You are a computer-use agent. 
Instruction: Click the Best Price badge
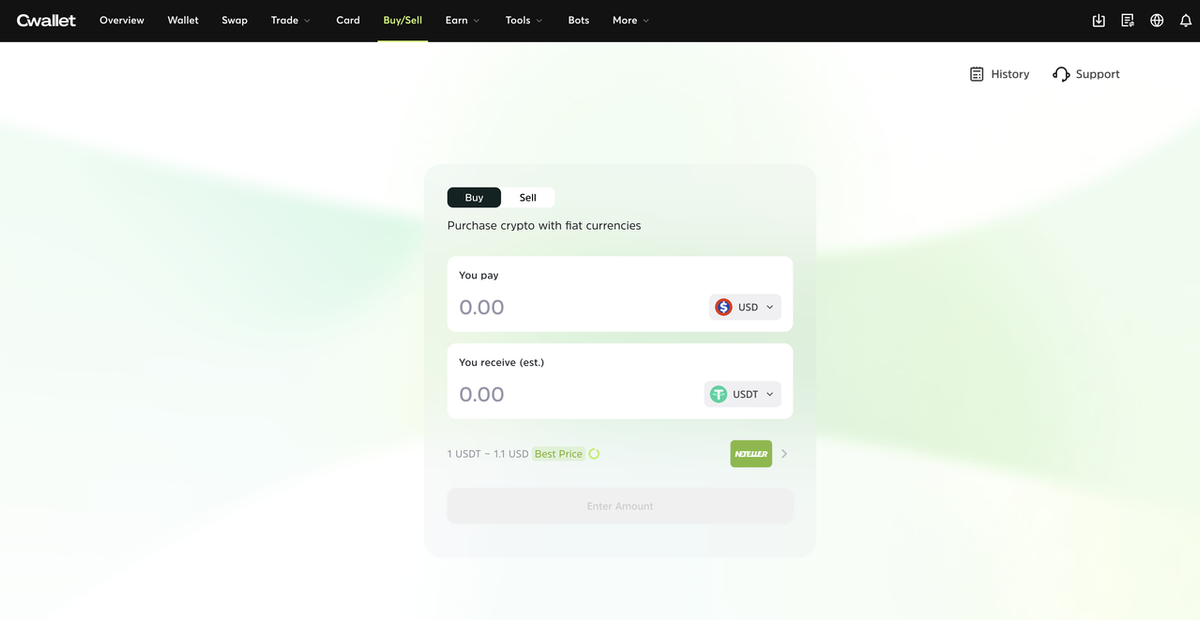558,454
